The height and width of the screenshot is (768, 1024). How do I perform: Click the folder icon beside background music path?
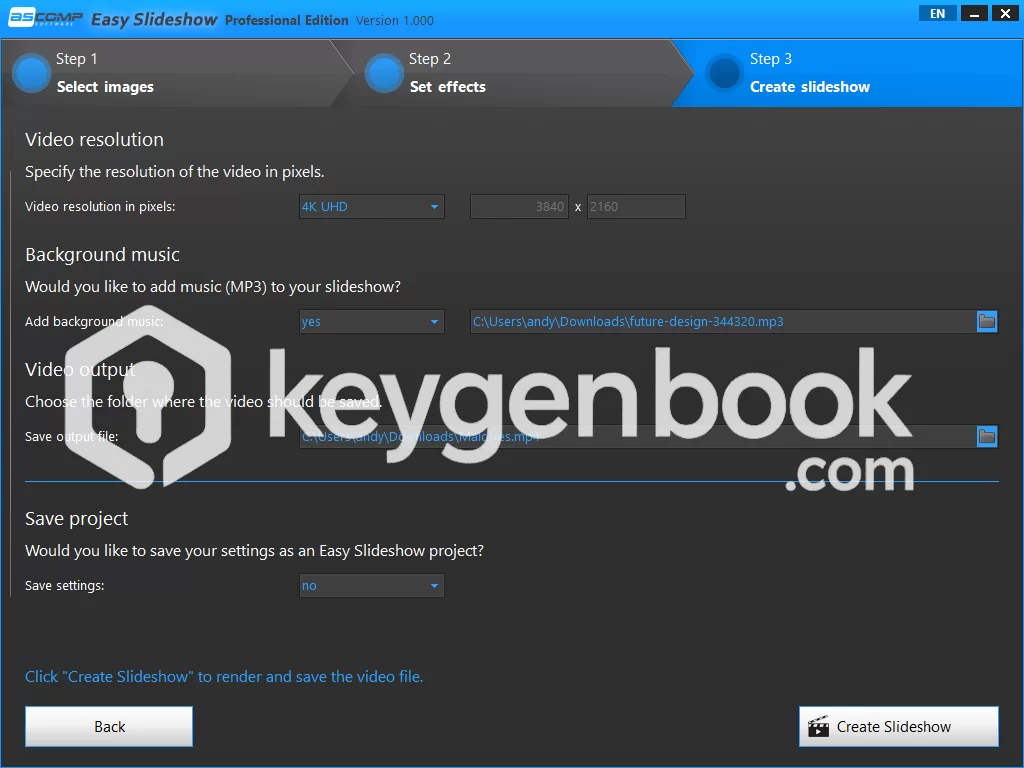click(x=987, y=321)
